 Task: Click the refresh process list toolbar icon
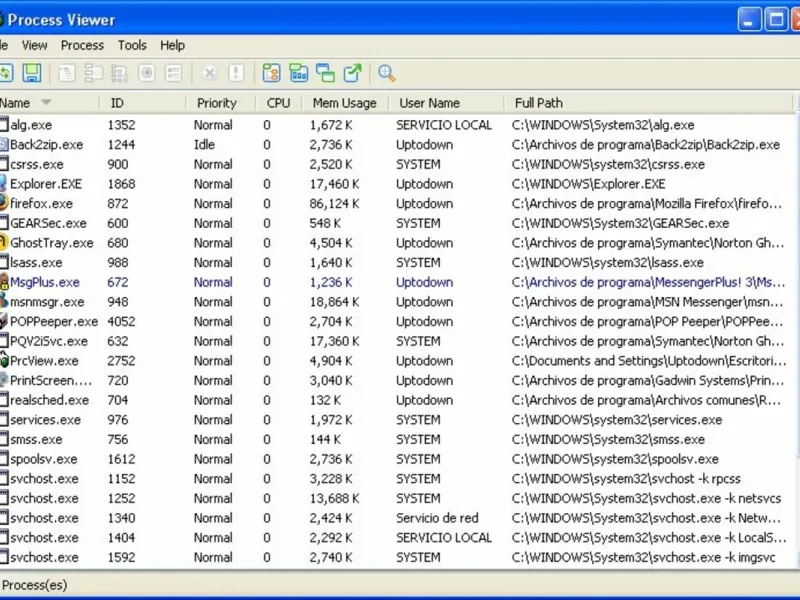[6, 73]
